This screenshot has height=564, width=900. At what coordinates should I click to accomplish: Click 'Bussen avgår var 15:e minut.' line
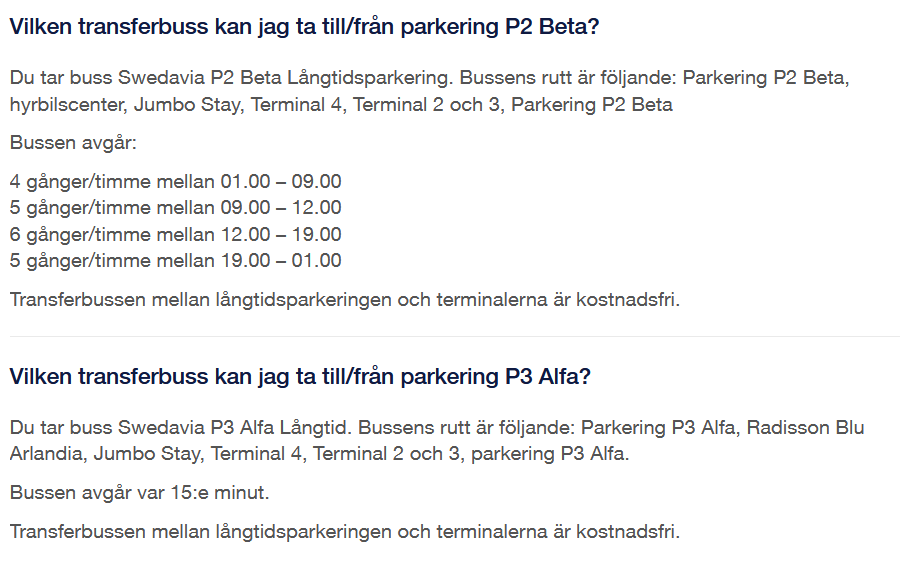coord(139,493)
